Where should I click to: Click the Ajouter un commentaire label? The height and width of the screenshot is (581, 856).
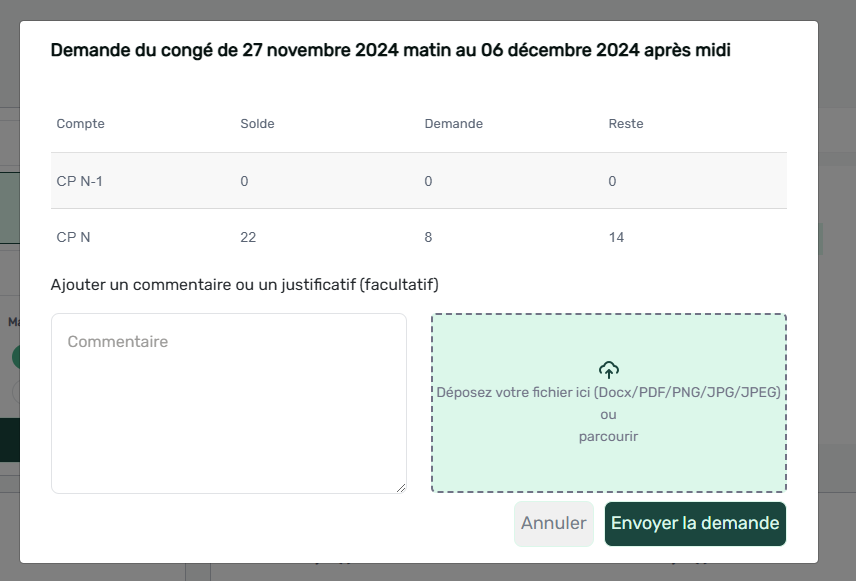[245, 285]
